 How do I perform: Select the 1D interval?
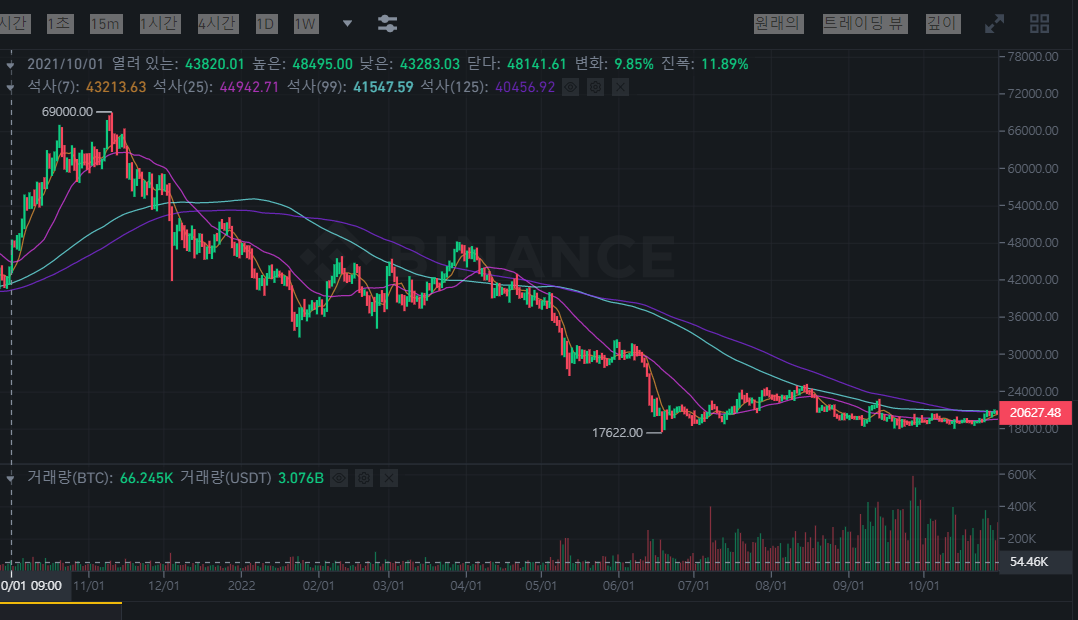click(265, 24)
